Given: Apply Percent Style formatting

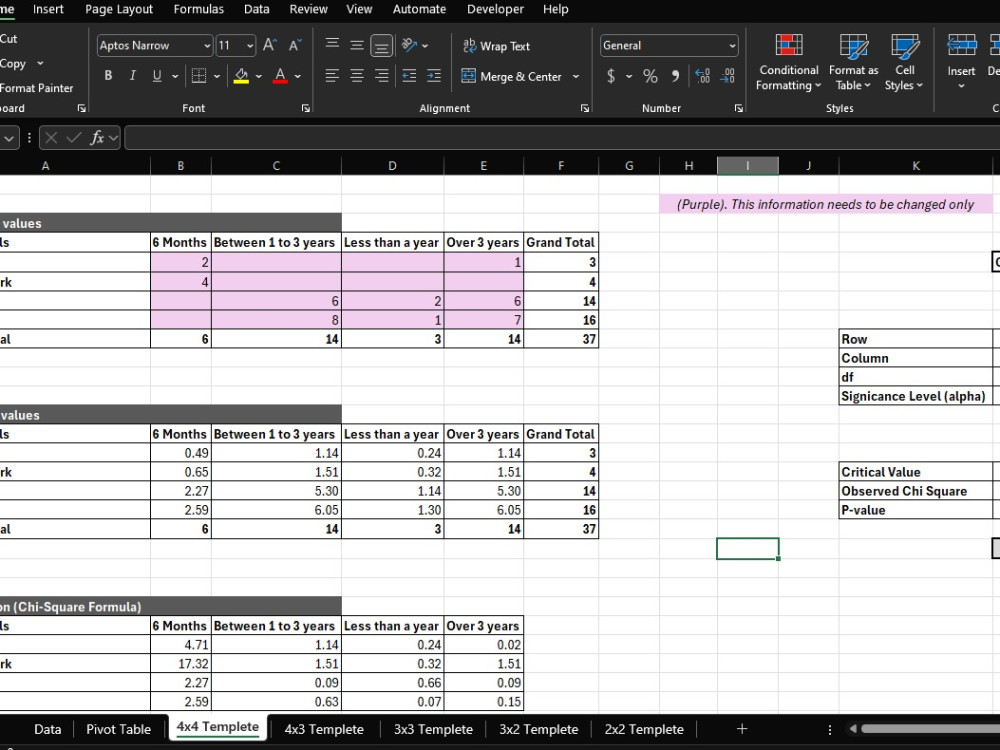Looking at the screenshot, I should pos(649,75).
